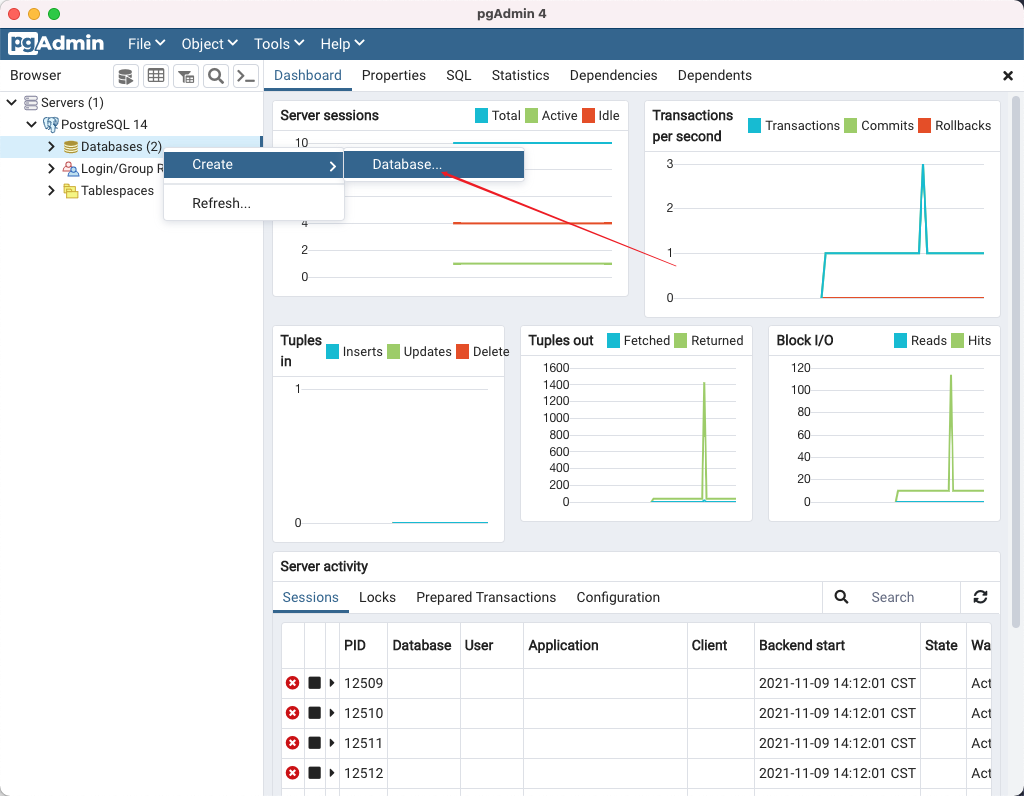Show the Configuration tab
1024x796 pixels.
tap(618, 597)
